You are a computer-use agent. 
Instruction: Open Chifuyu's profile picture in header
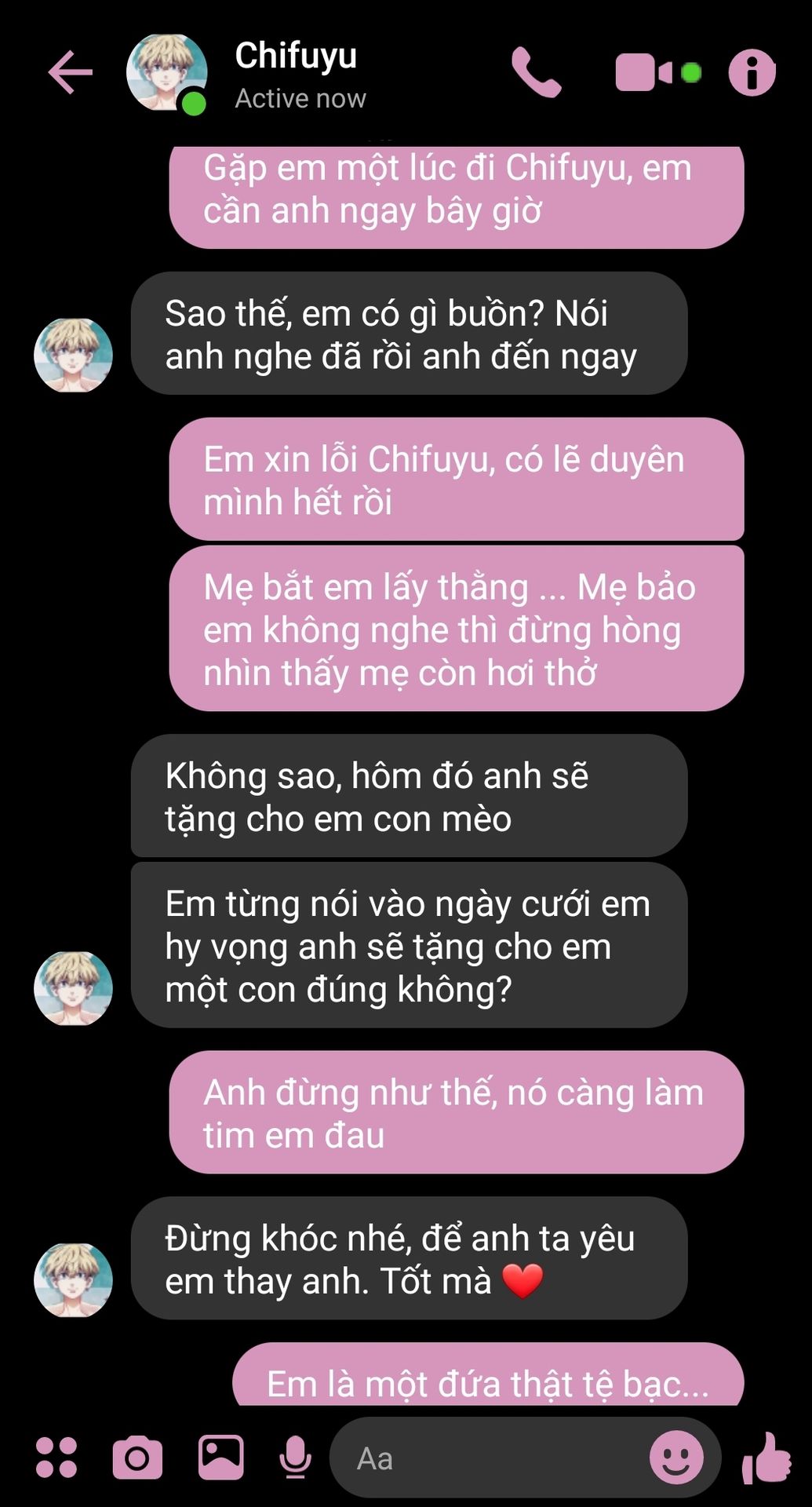coord(167,73)
